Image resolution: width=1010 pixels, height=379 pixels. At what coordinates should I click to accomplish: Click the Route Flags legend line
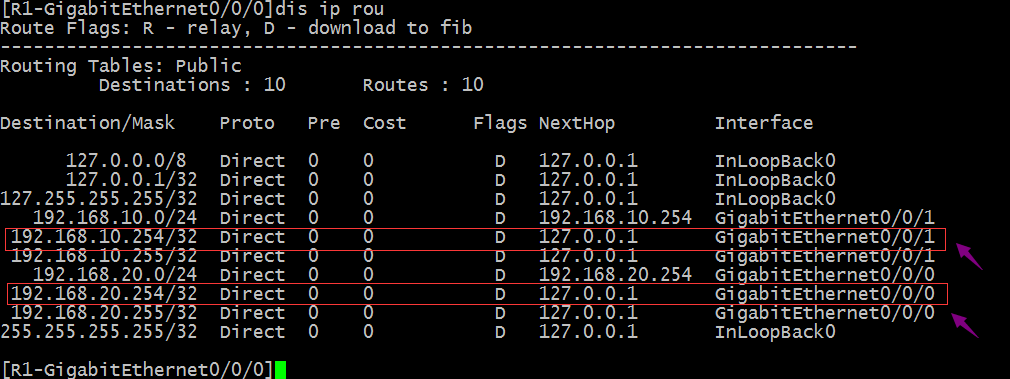(236, 28)
